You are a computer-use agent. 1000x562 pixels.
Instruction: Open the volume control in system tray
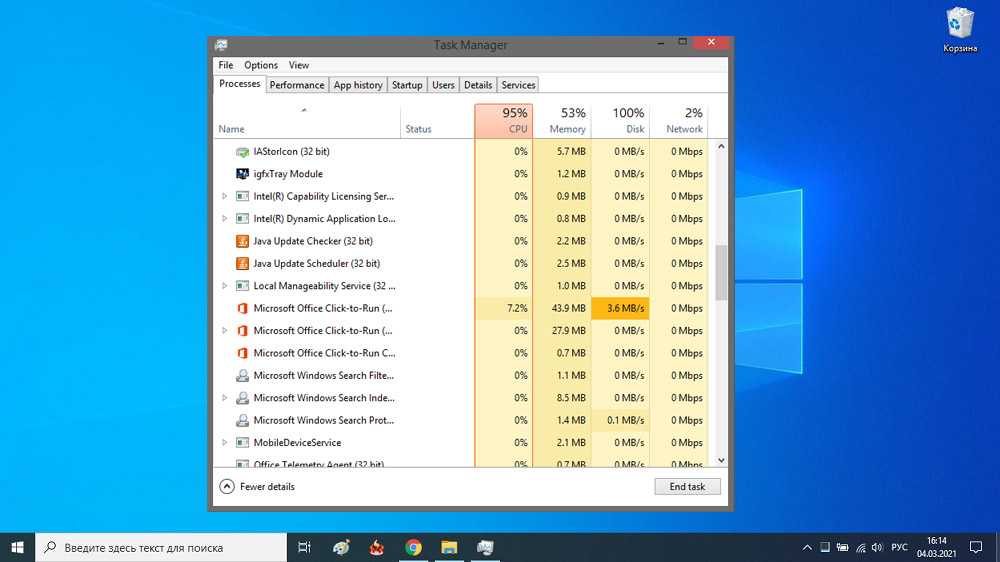(877, 547)
